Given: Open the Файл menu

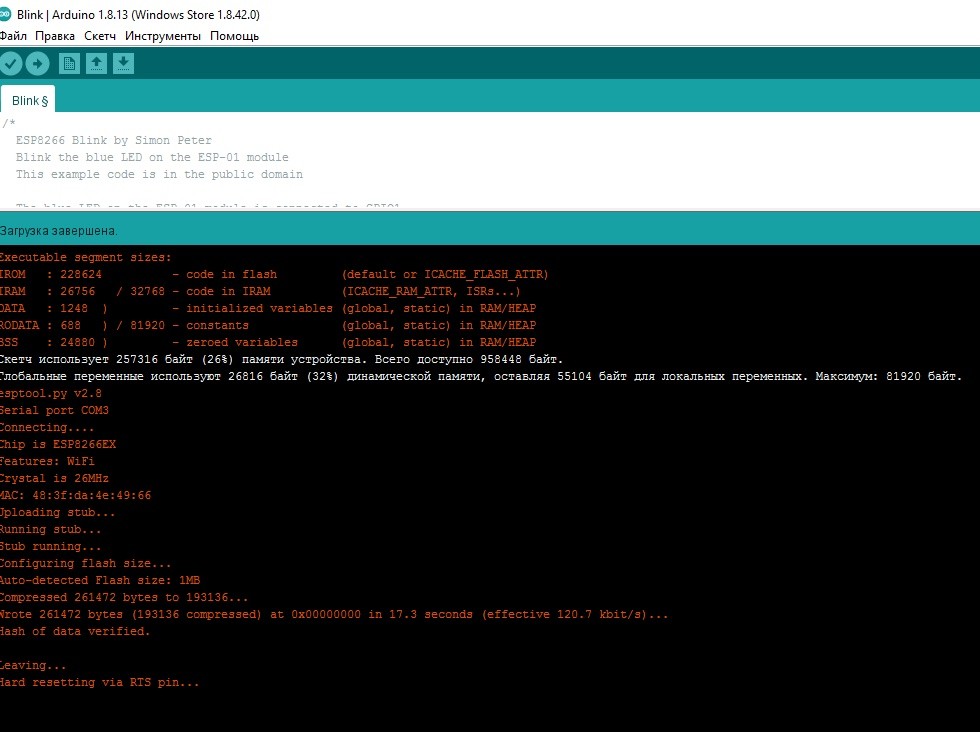Looking at the screenshot, I should (13, 36).
